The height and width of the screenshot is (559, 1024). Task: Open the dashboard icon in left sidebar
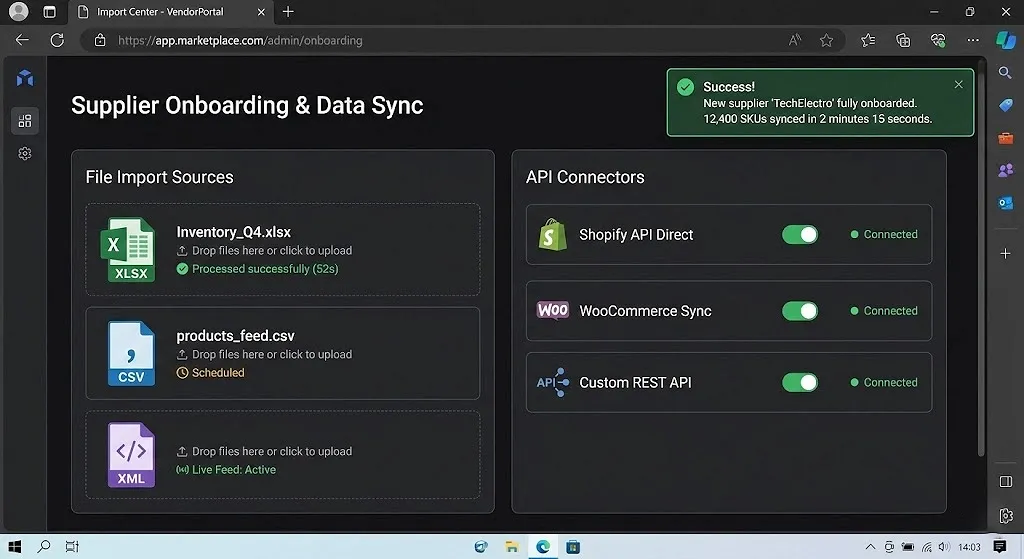25,121
